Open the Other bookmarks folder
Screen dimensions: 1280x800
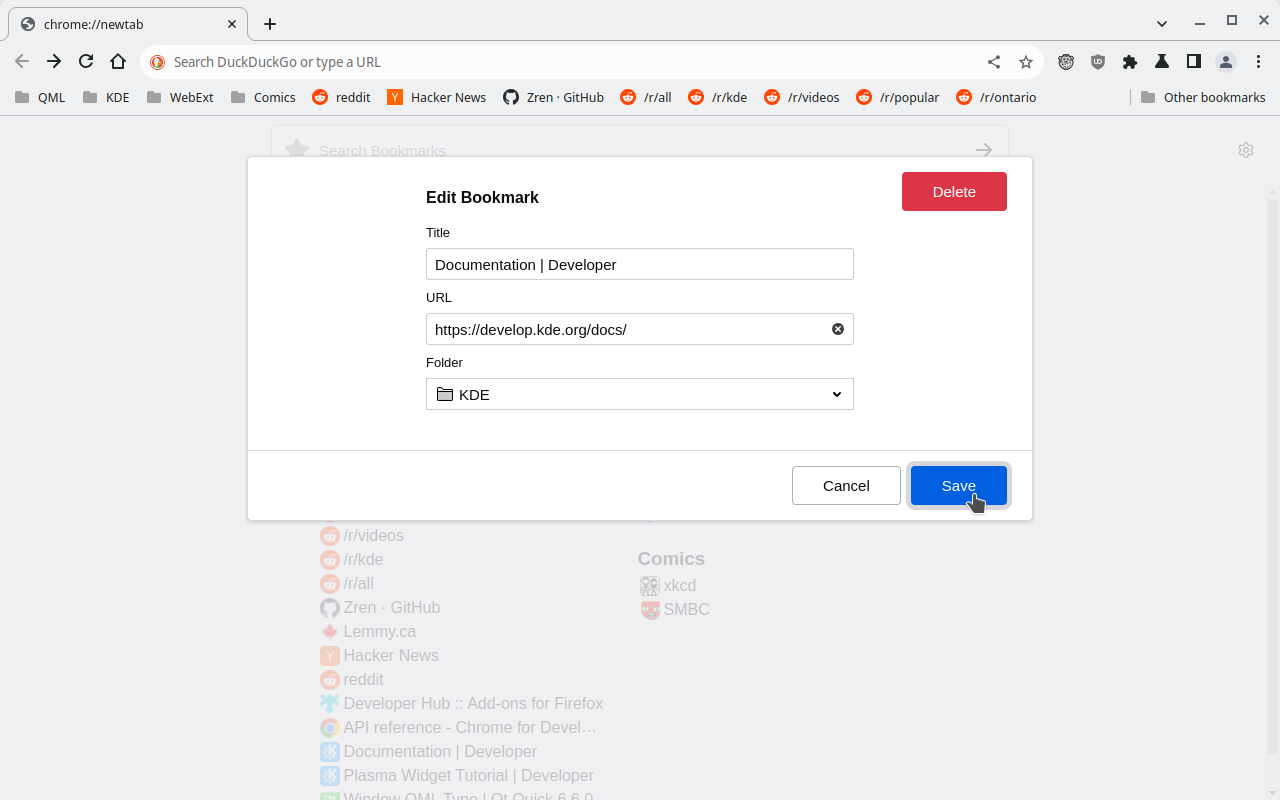point(1204,97)
